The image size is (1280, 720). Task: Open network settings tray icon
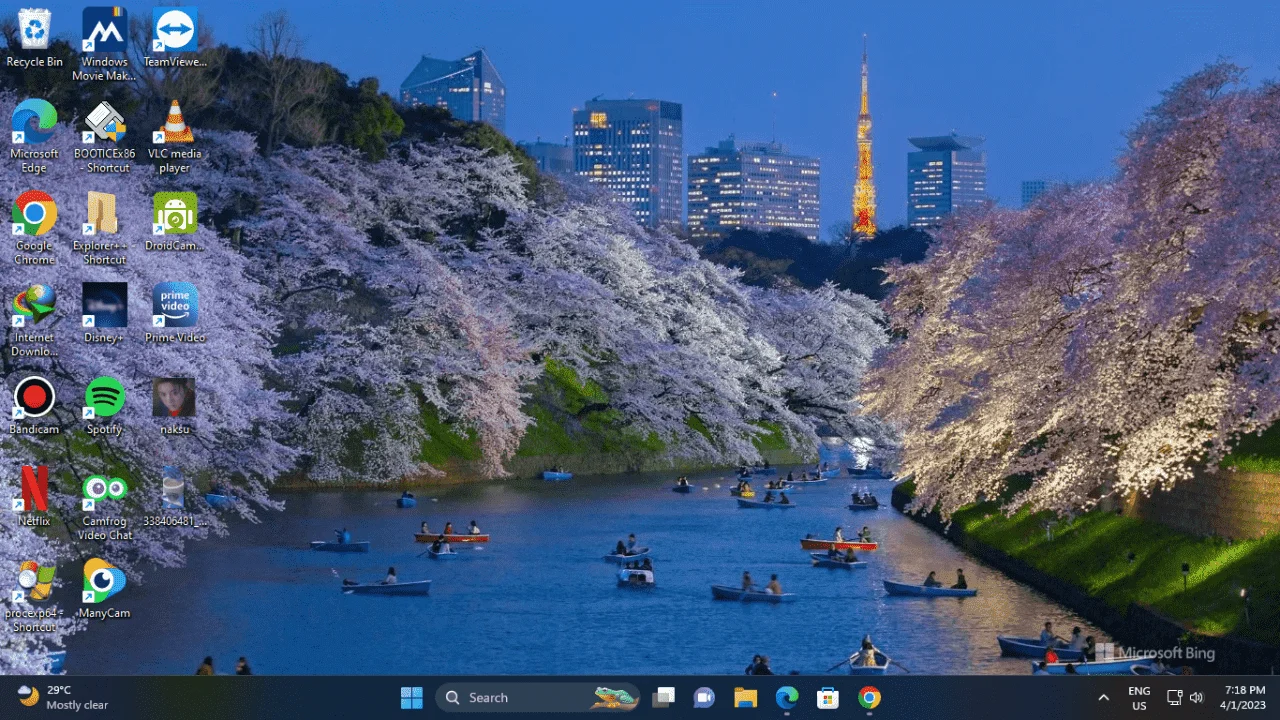click(1175, 697)
